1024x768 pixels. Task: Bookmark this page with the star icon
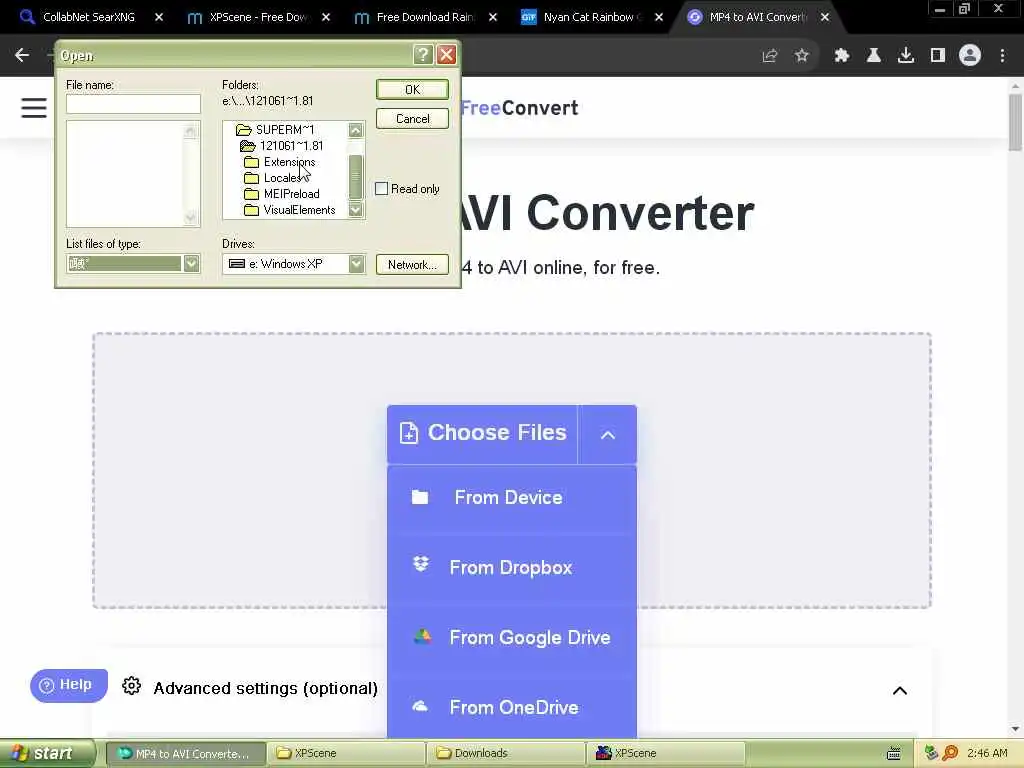tap(802, 56)
